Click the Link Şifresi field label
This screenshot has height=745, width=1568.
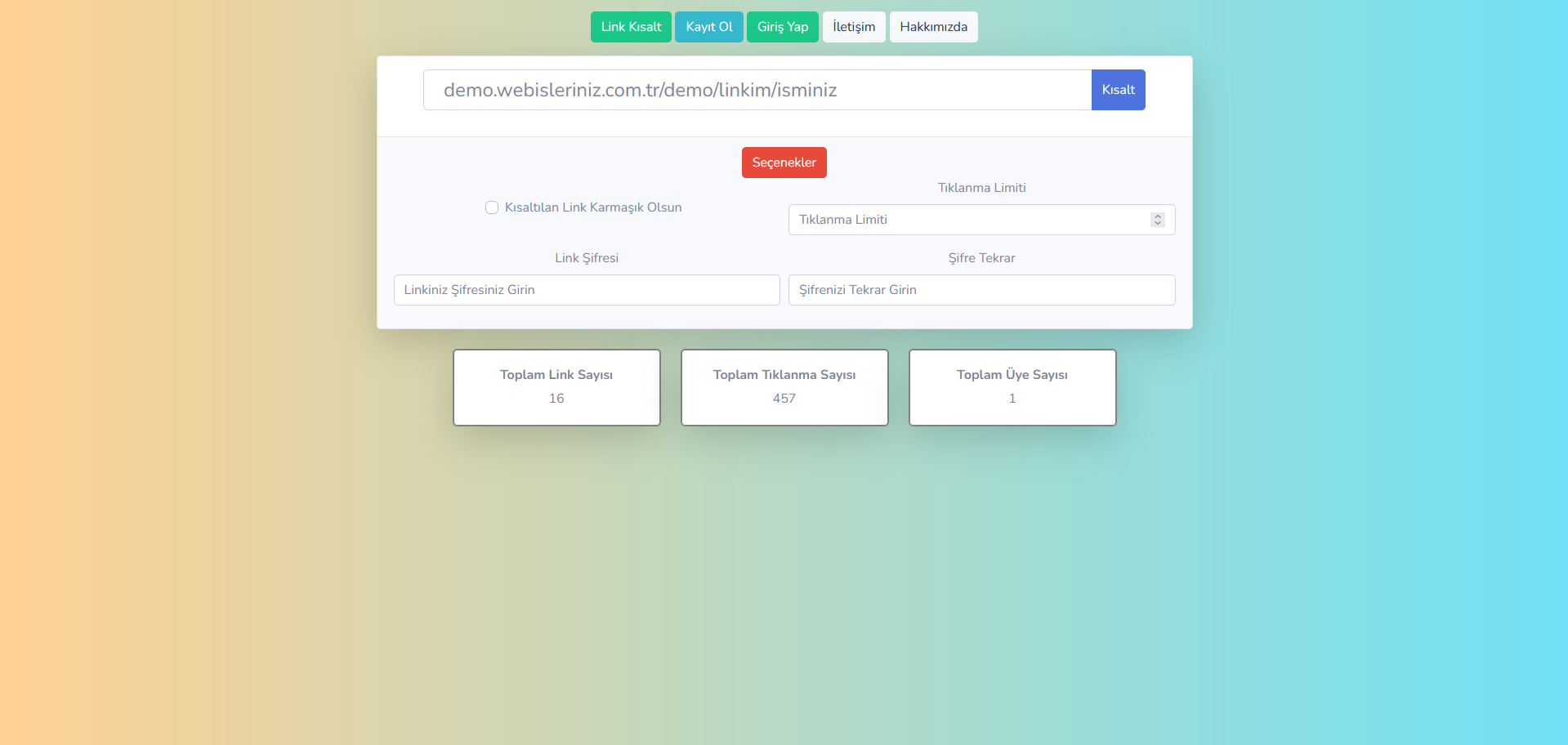pyautogui.click(x=586, y=258)
